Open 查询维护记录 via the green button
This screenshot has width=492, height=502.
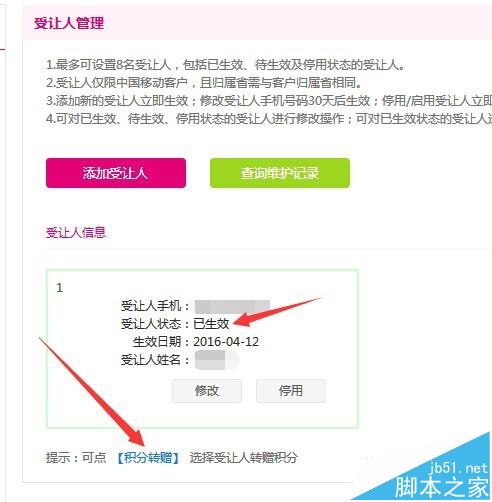[280, 173]
